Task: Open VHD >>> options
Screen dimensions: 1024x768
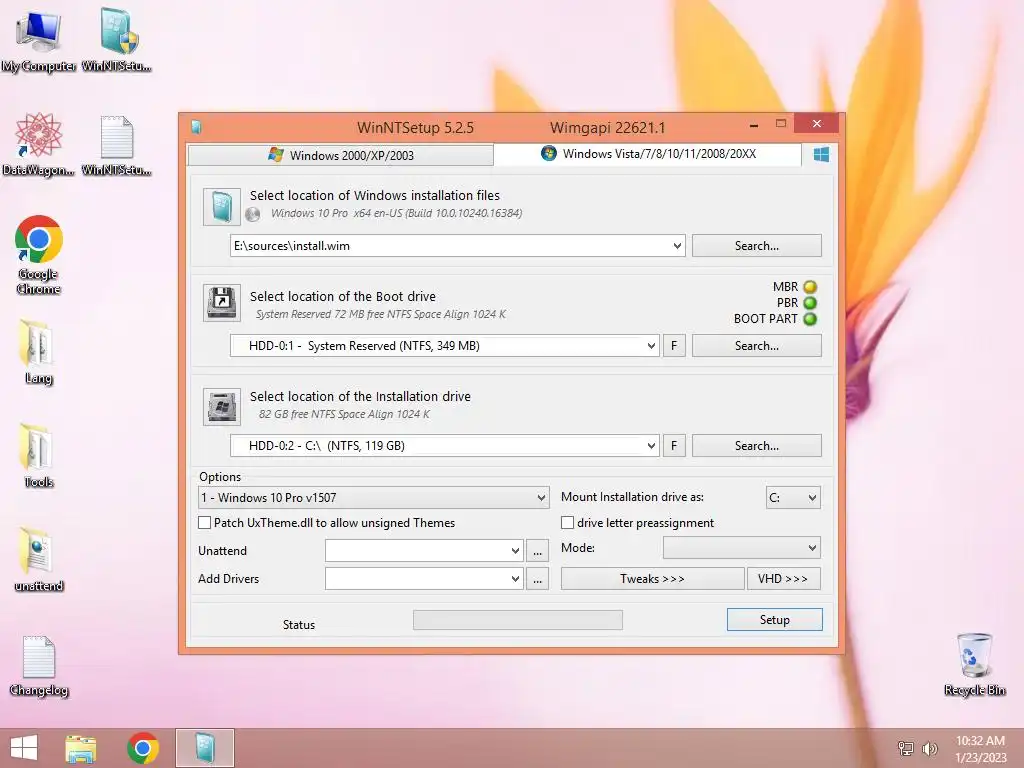Action: click(x=783, y=579)
